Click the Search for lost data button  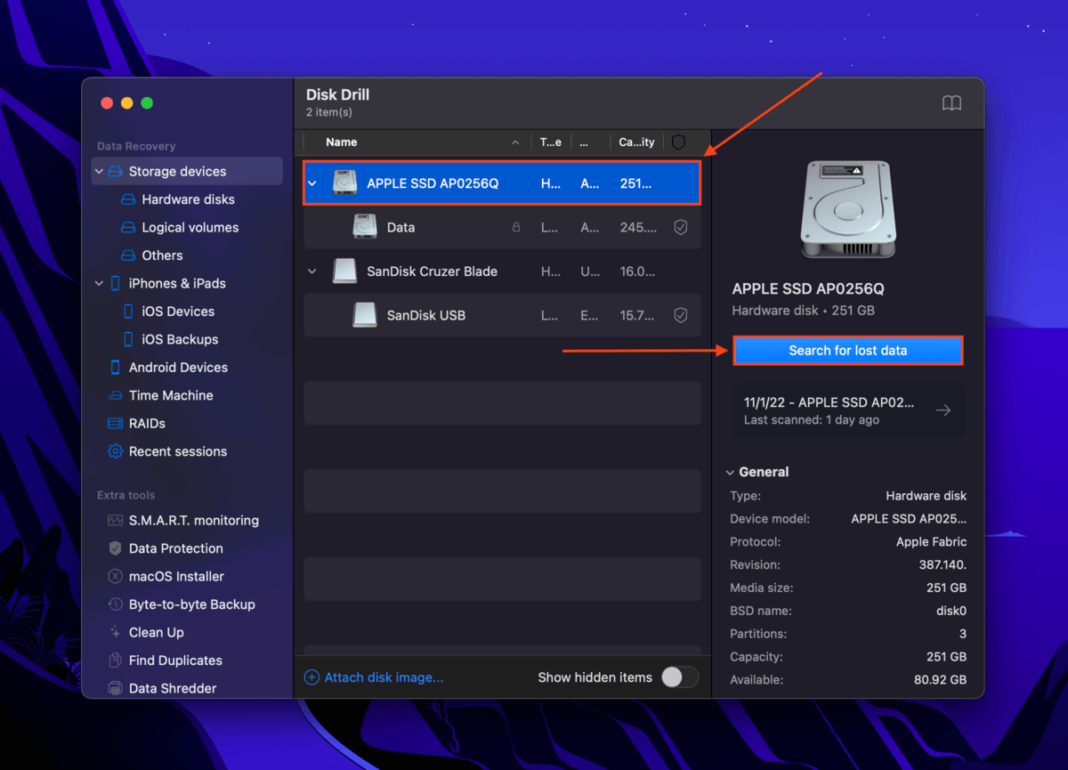click(847, 350)
